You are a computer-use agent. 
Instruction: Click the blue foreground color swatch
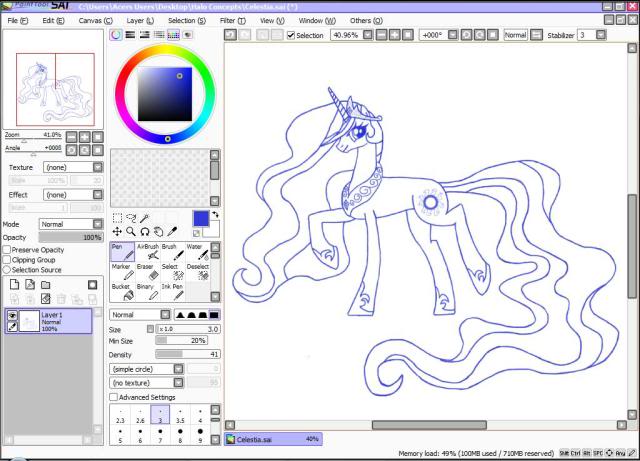pos(201,219)
